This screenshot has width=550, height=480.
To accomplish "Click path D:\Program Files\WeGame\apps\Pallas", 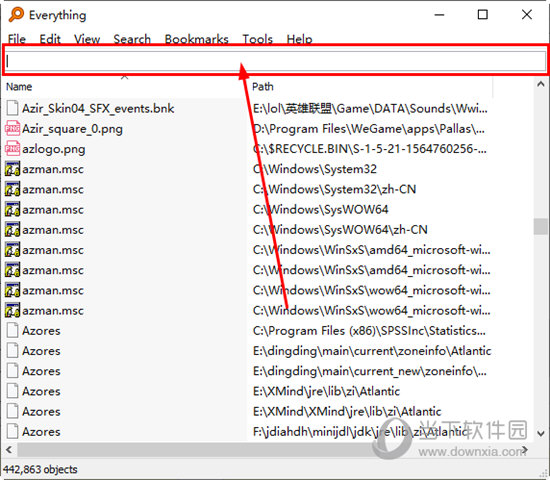I will [x=369, y=129].
